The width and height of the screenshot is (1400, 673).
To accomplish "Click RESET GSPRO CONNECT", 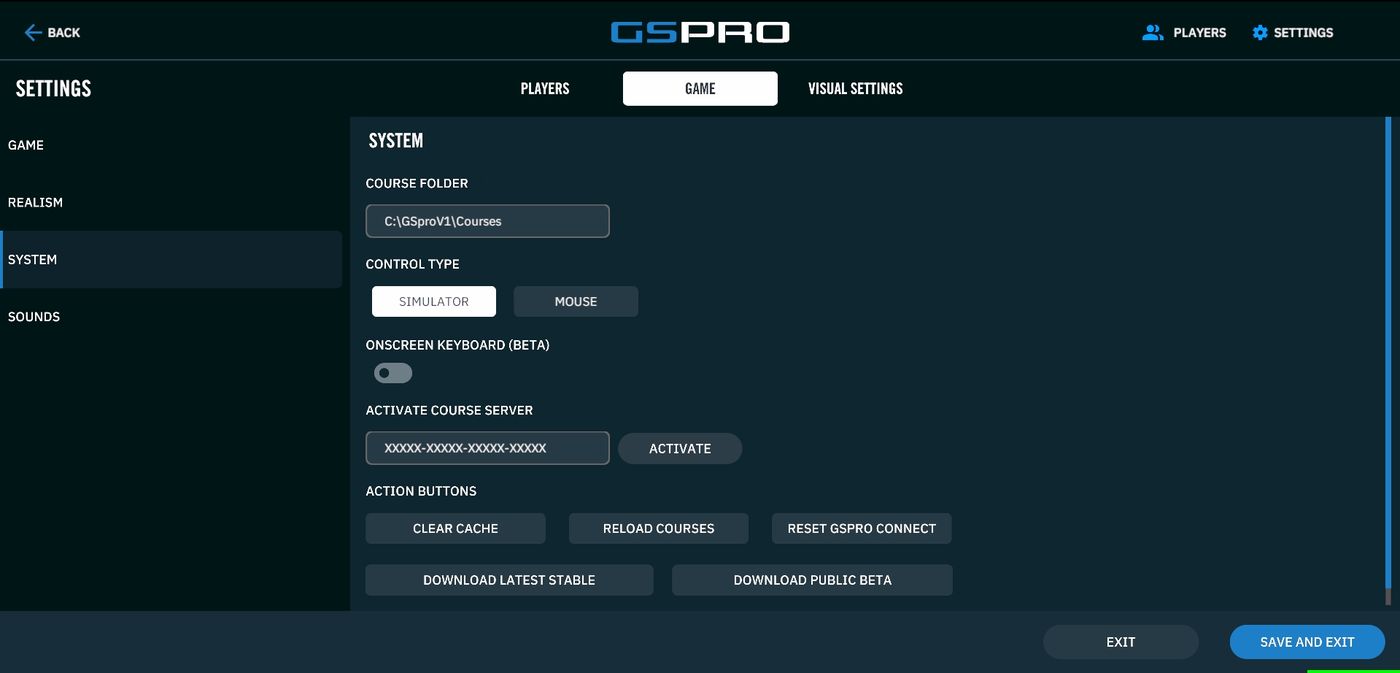I will coord(861,528).
